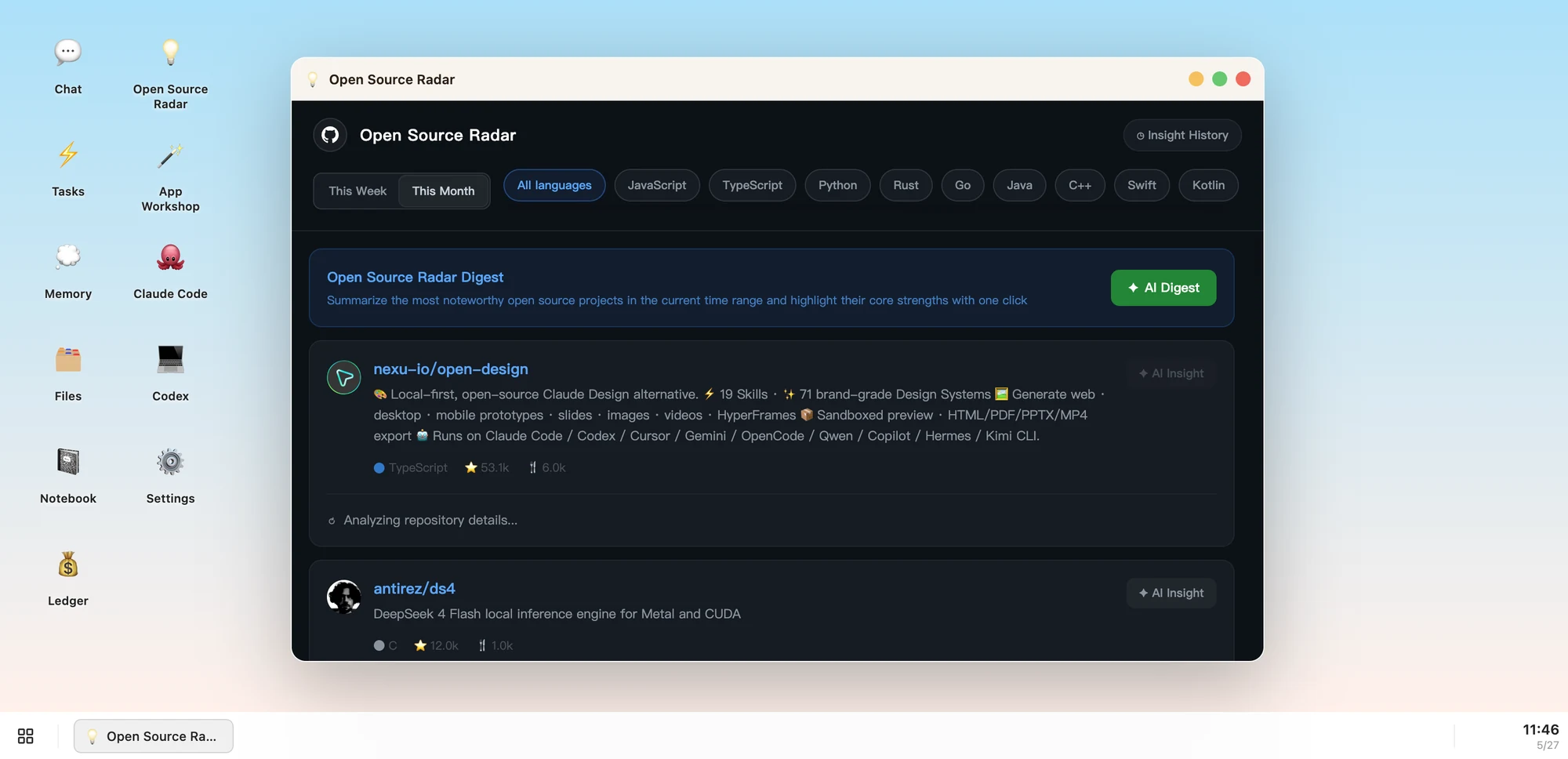Screen dimensions: 1568x759
Task: Click the TypeScript language label on open-design
Action: [x=411, y=467]
